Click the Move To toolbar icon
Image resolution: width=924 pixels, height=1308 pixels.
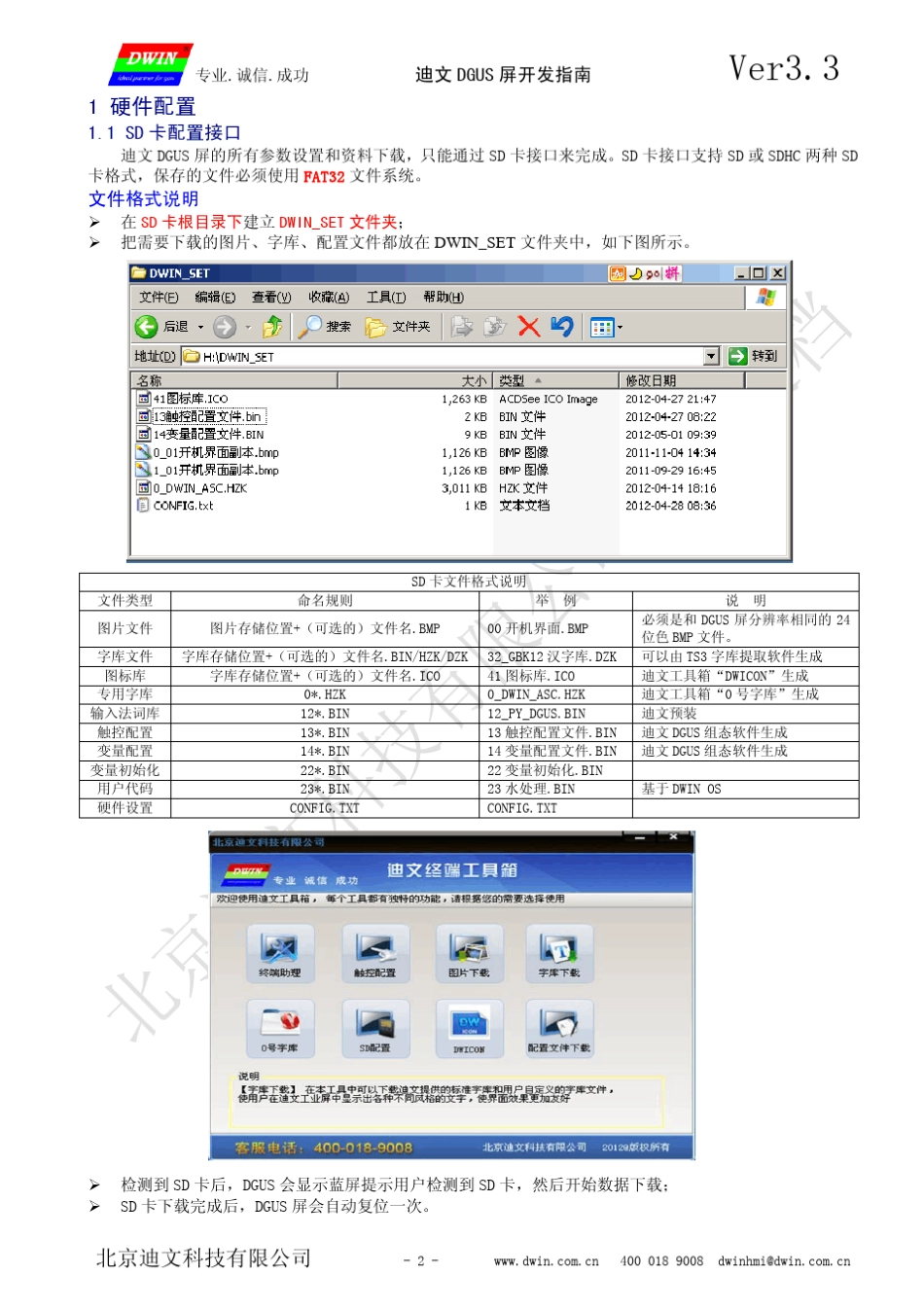tap(462, 327)
